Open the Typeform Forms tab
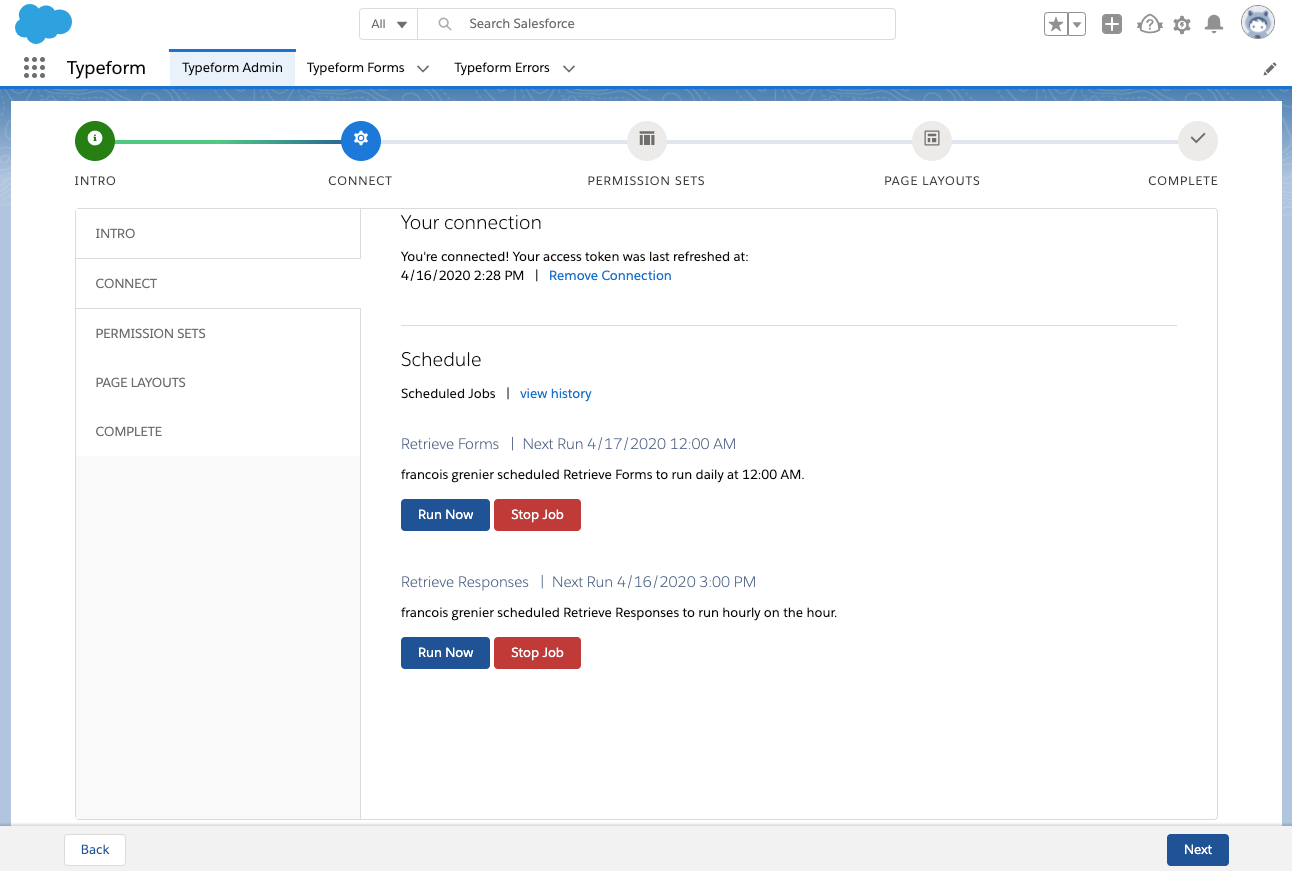 (356, 68)
